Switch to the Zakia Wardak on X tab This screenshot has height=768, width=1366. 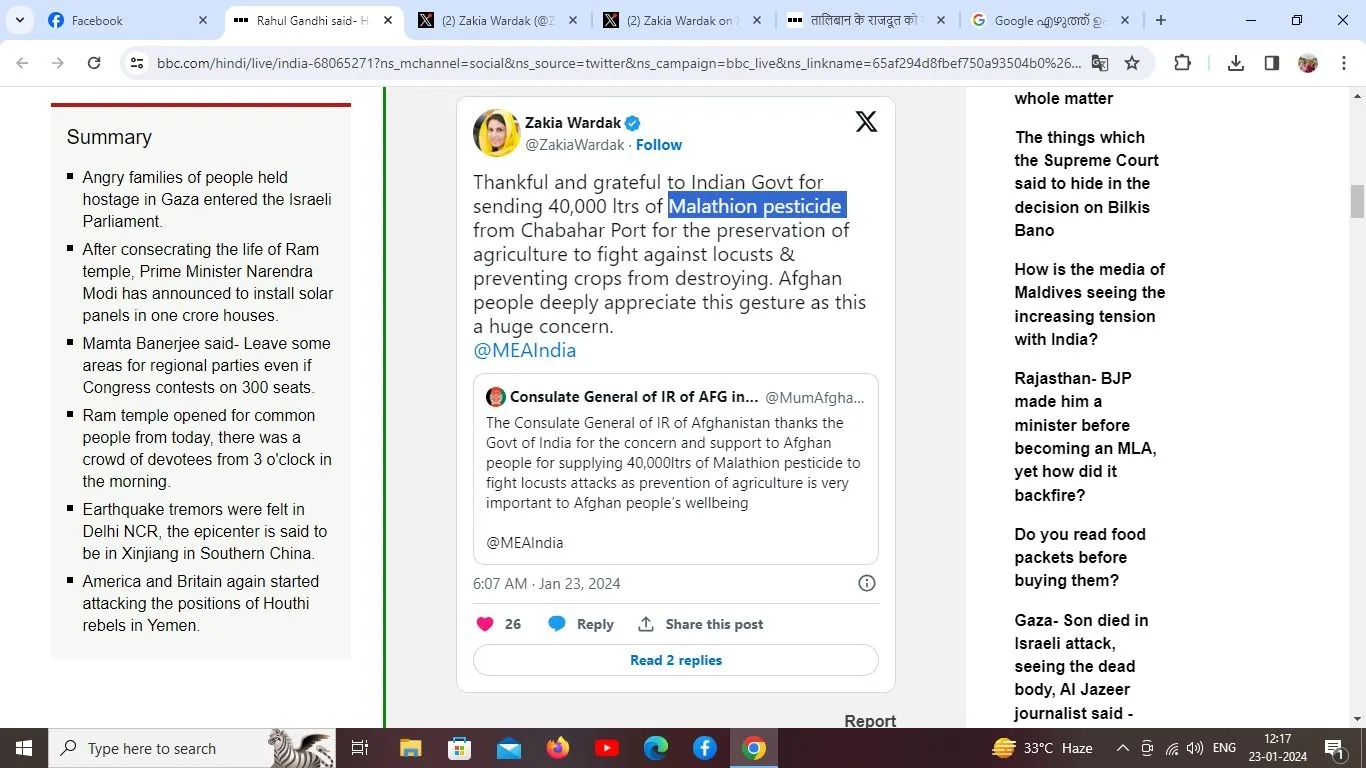pyautogui.click(x=681, y=20)
